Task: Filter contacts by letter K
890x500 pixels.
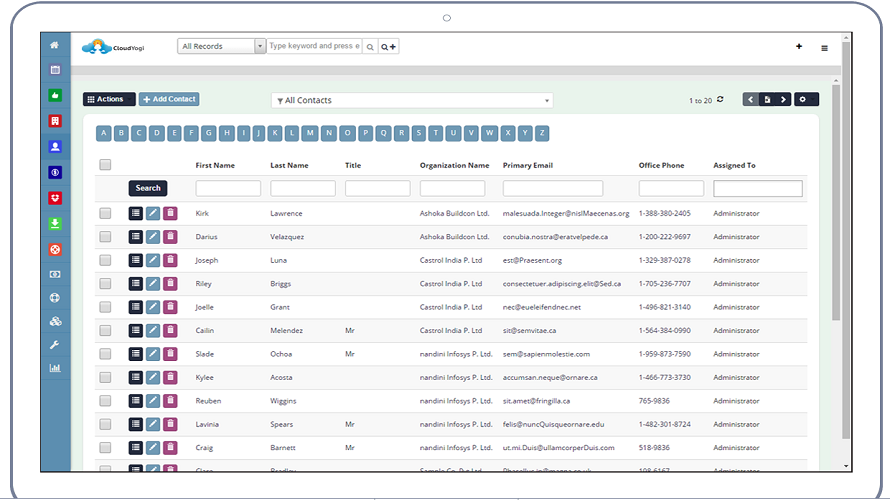Action: tap(275, 133)
